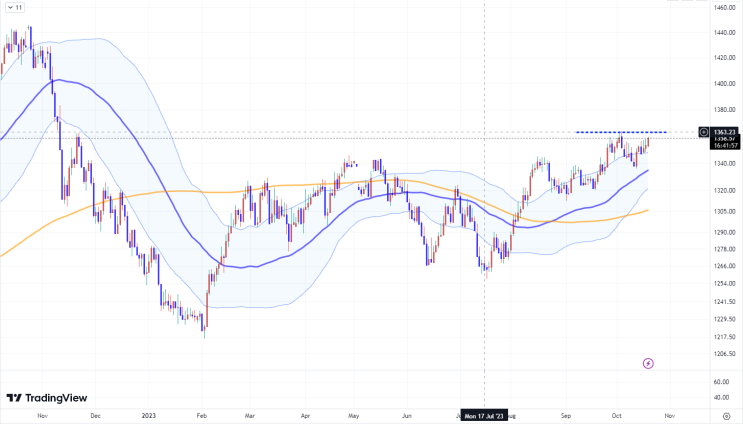Viewport: 743px width, 424px height.
Task: Click the 1420.00 price axis label
Action: [725, 58]
